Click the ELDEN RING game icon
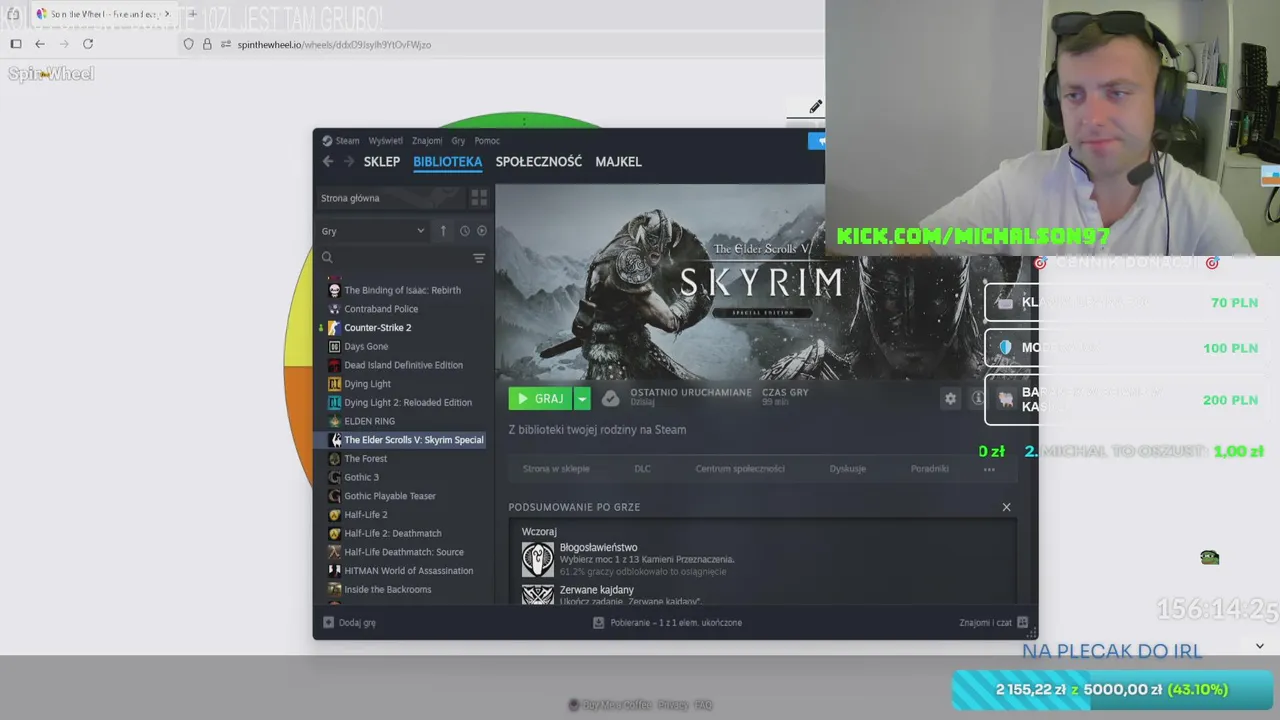Screen dimensions: 1280x720 334,421
